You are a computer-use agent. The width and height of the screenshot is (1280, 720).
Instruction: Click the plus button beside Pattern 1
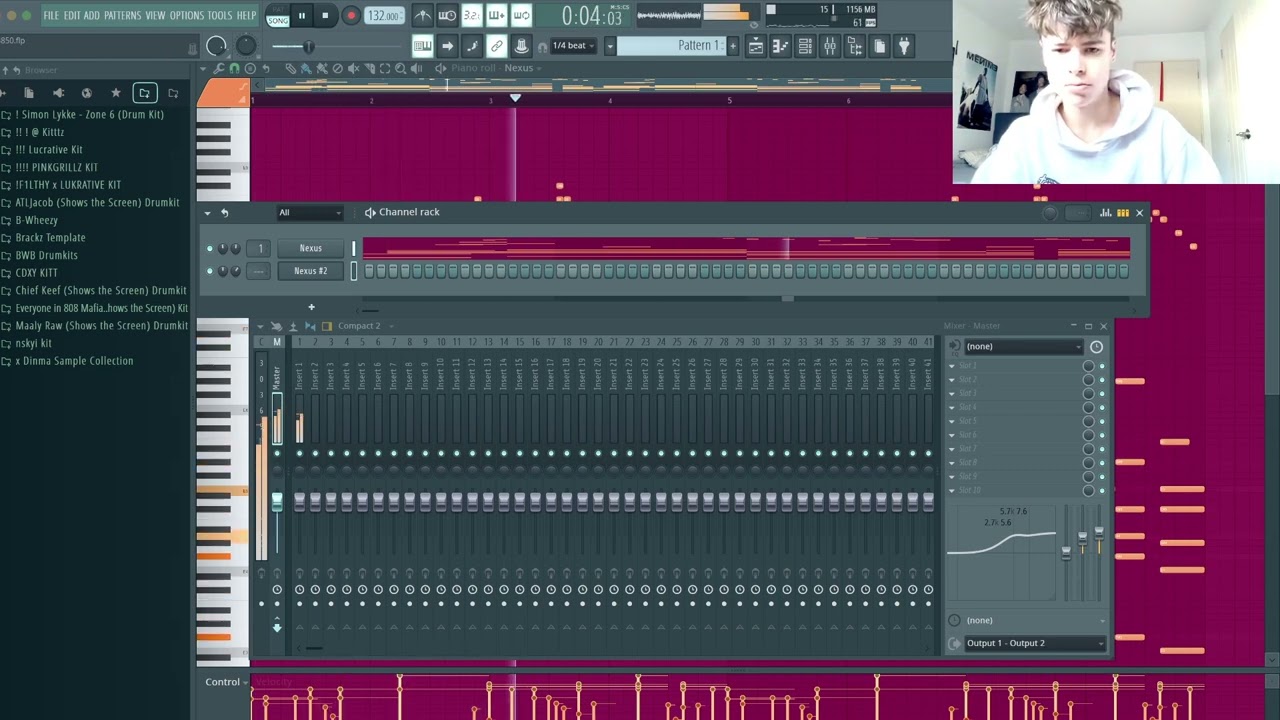[x=733, y=46]
